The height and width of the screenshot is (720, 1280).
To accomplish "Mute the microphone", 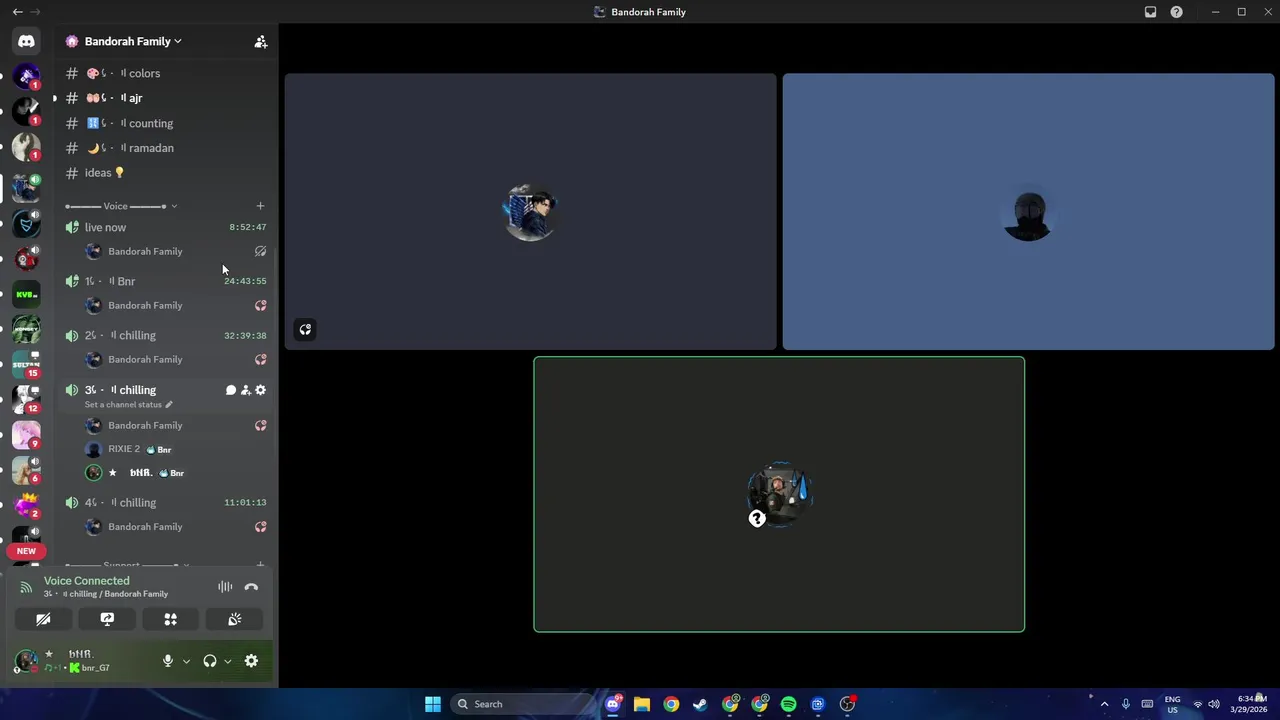I will point(168,661).
